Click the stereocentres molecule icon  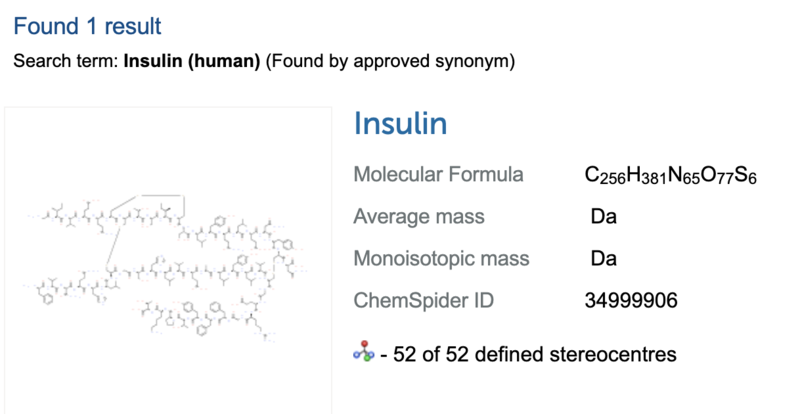[x=363, y=351]
